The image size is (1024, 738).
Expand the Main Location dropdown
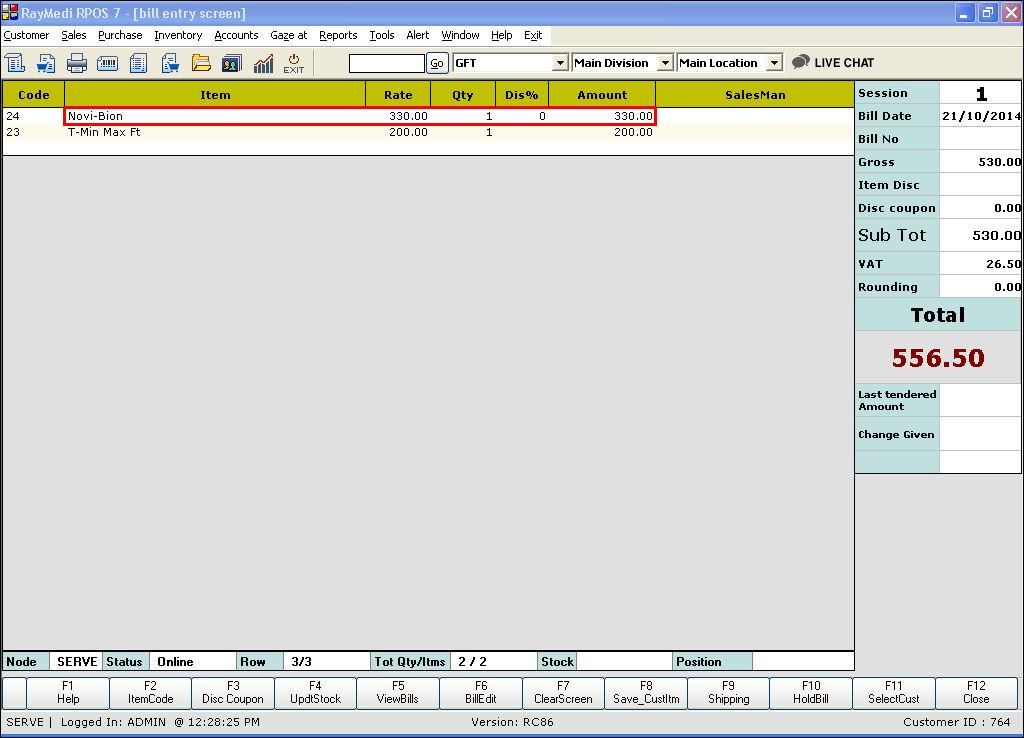pos(774,63)
